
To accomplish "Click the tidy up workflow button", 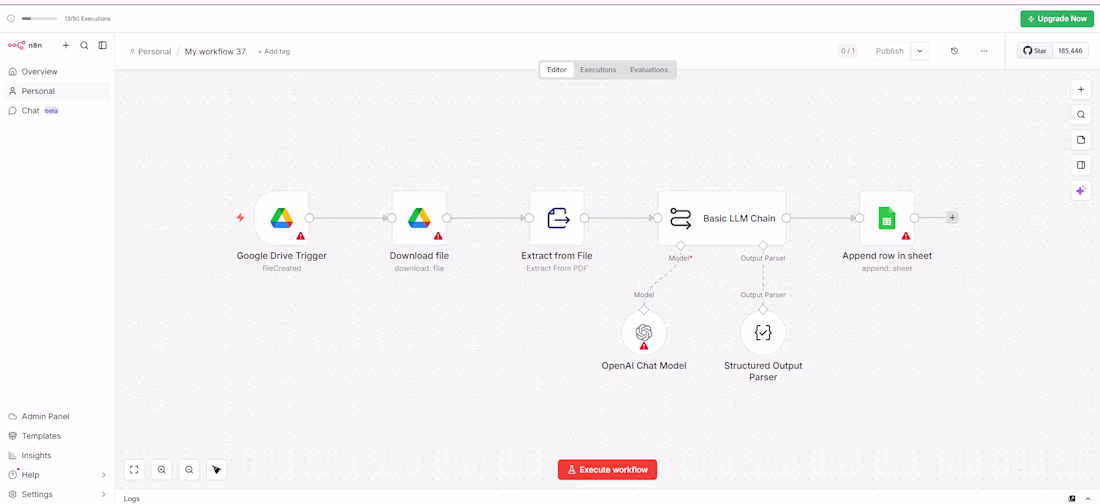I will (x=216, y=470).
